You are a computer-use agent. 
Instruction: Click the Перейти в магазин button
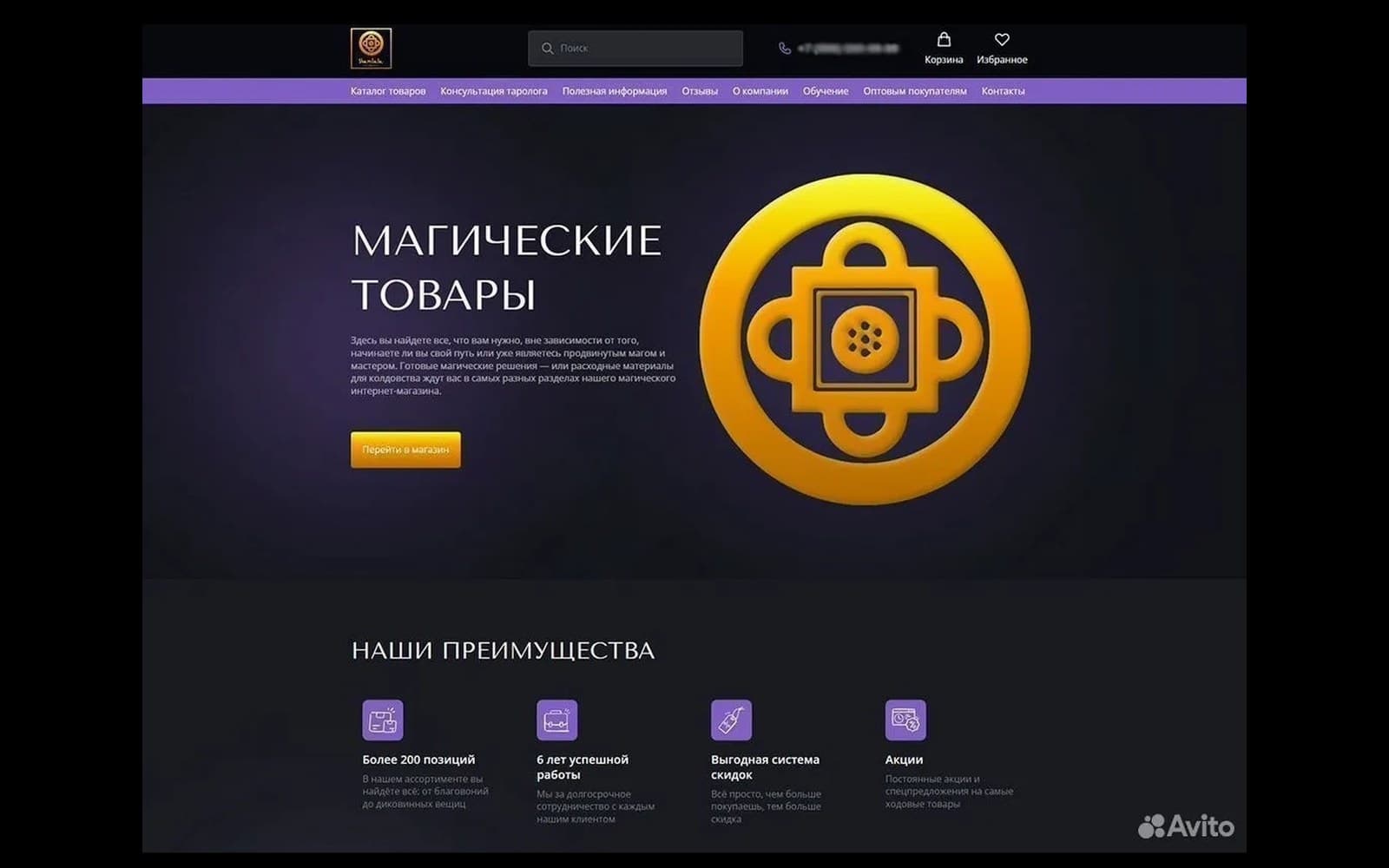pos(405,450)
